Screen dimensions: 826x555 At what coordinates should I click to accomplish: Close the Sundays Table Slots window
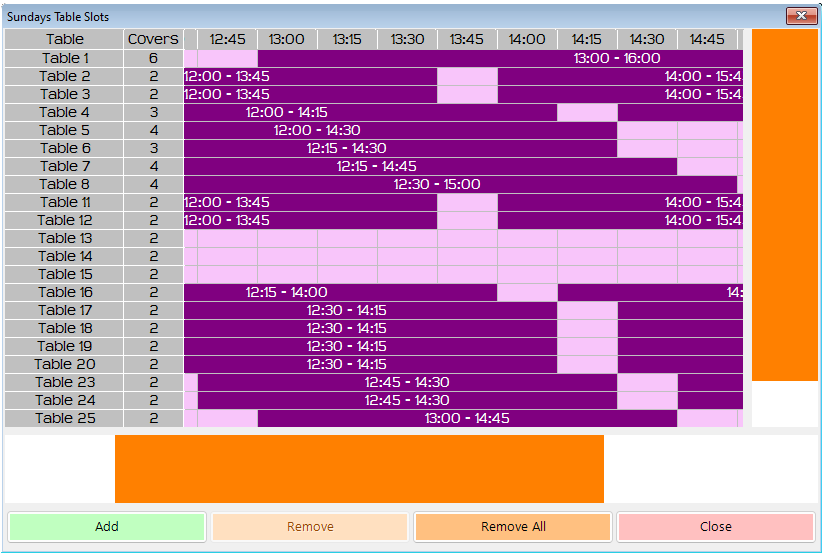[x=801, y=16]
